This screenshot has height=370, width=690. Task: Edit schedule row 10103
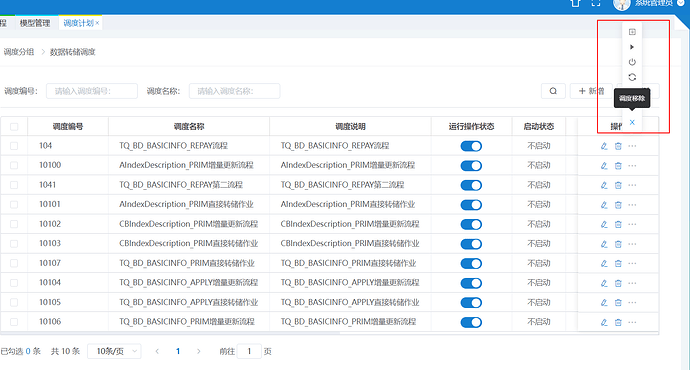pos(604,244)
